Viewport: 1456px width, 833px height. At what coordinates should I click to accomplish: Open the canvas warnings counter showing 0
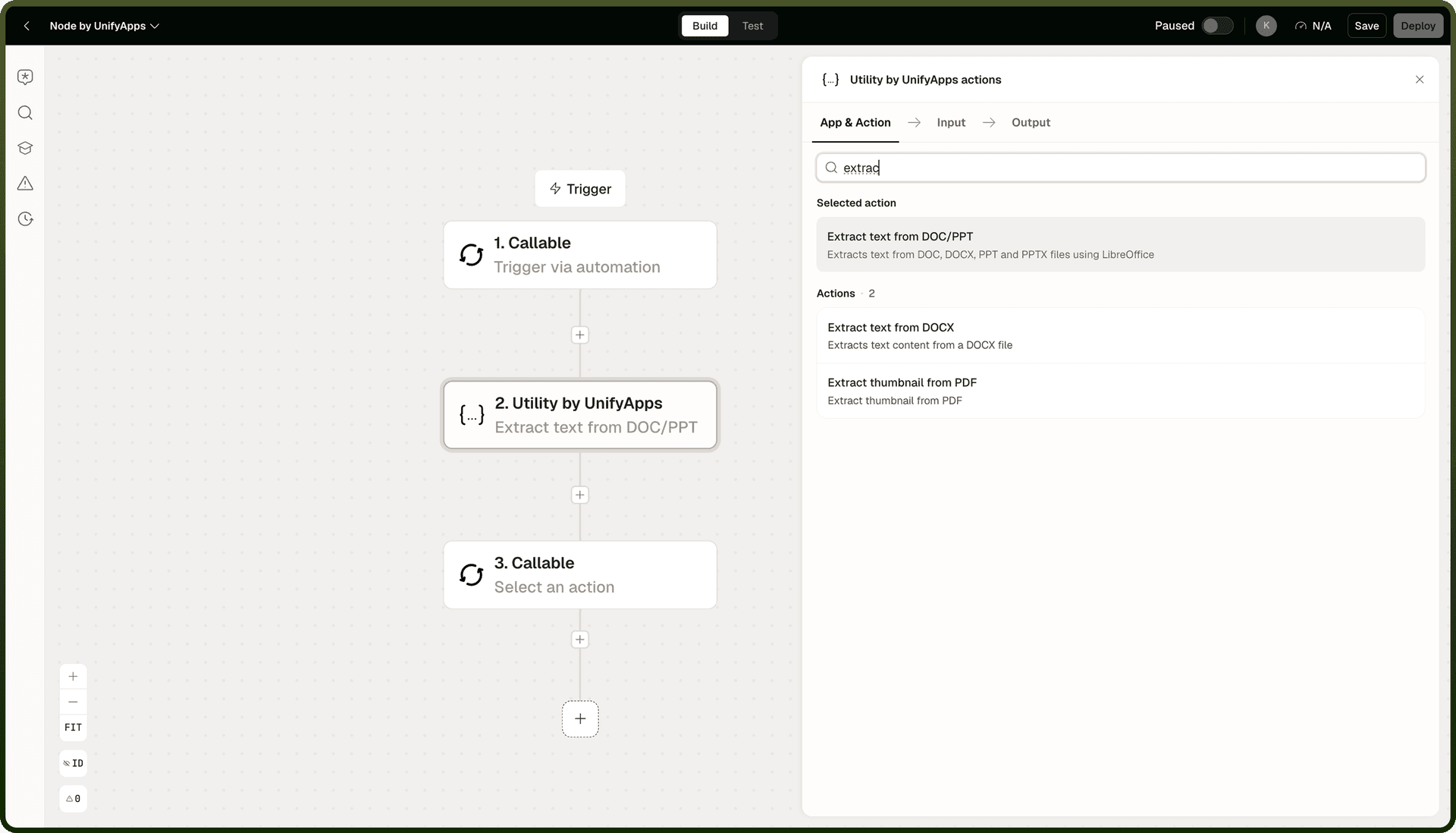click(73, 799)
